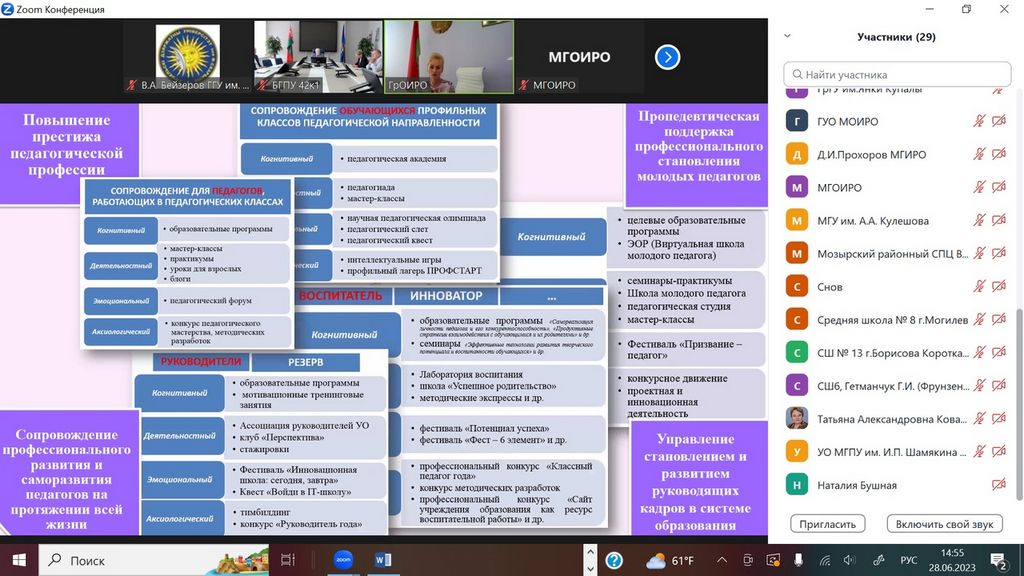The width and height of the screenshot is (1024, 576).
Task: Open Task View in the taskbar
Action: (x=288, y=560)
